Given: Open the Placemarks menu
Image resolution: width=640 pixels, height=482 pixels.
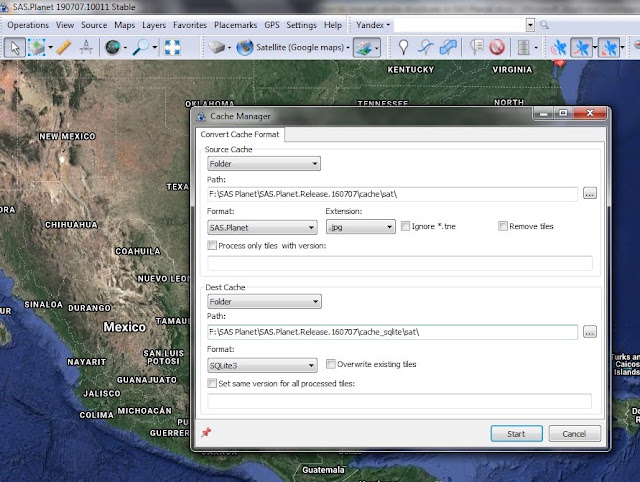Looking at the screenshot, I should [x=236, y=25].
